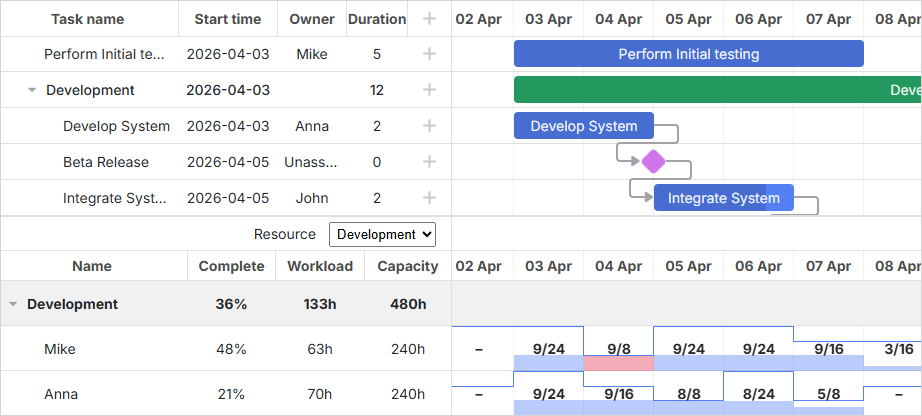Click Anna's 9/16 cell on 04 Apr
Image resolution: width=922 pixels, height=416 pixels.
pos(619,394)
